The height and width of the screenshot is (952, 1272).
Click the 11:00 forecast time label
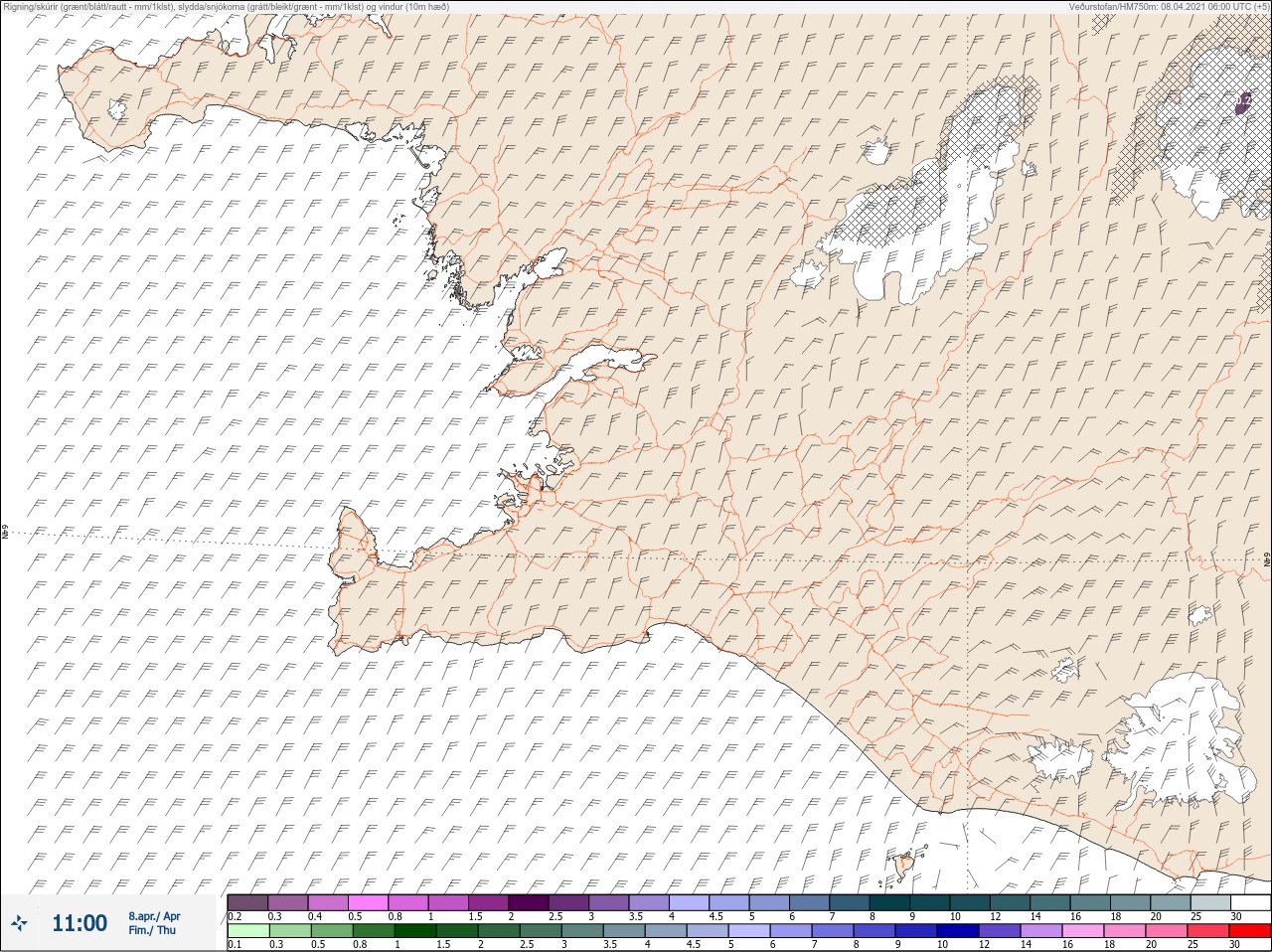coord(79,923)
